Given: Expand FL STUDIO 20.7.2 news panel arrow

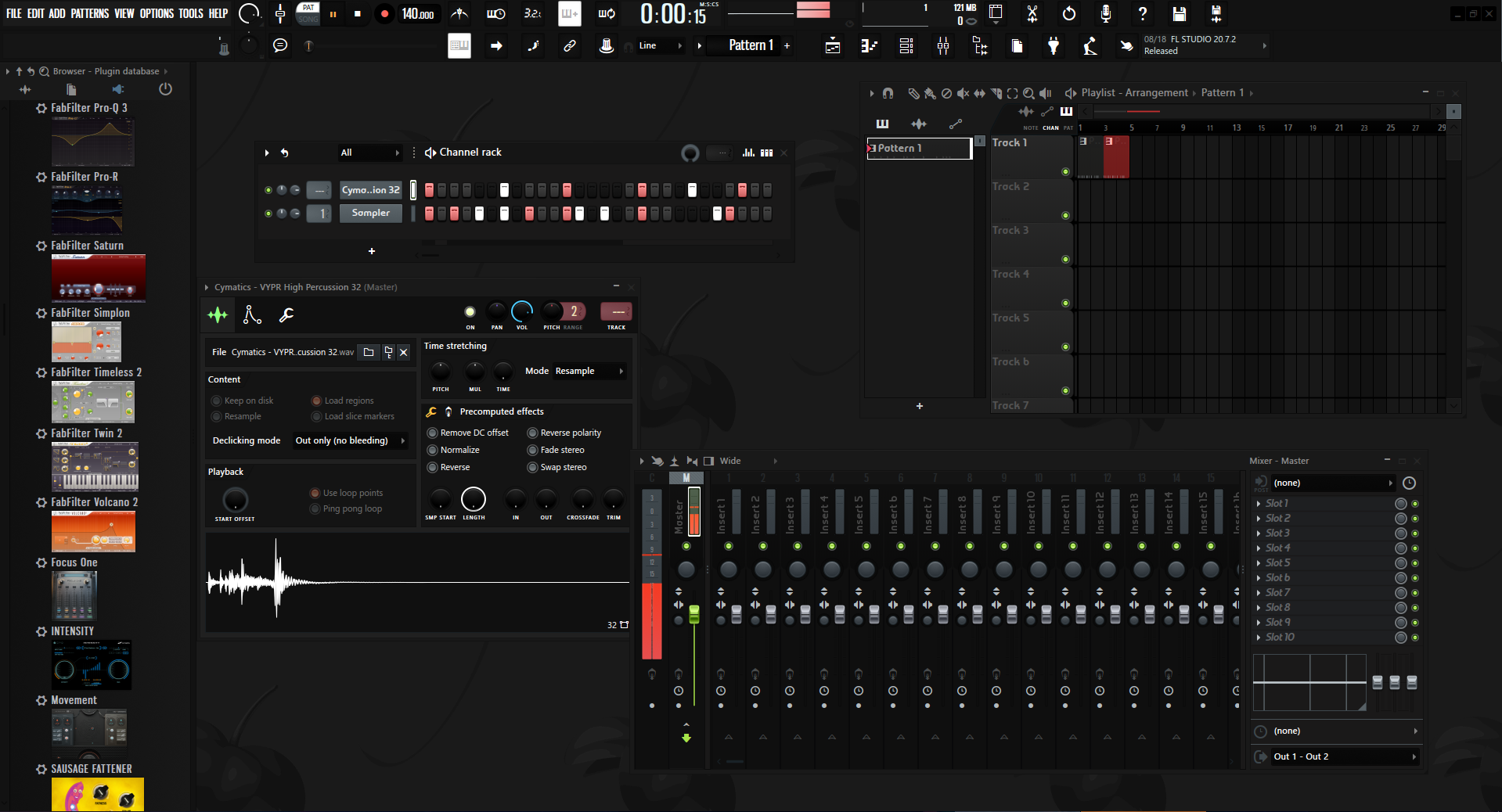Looking at the screenshot, I should [1265, 45].
